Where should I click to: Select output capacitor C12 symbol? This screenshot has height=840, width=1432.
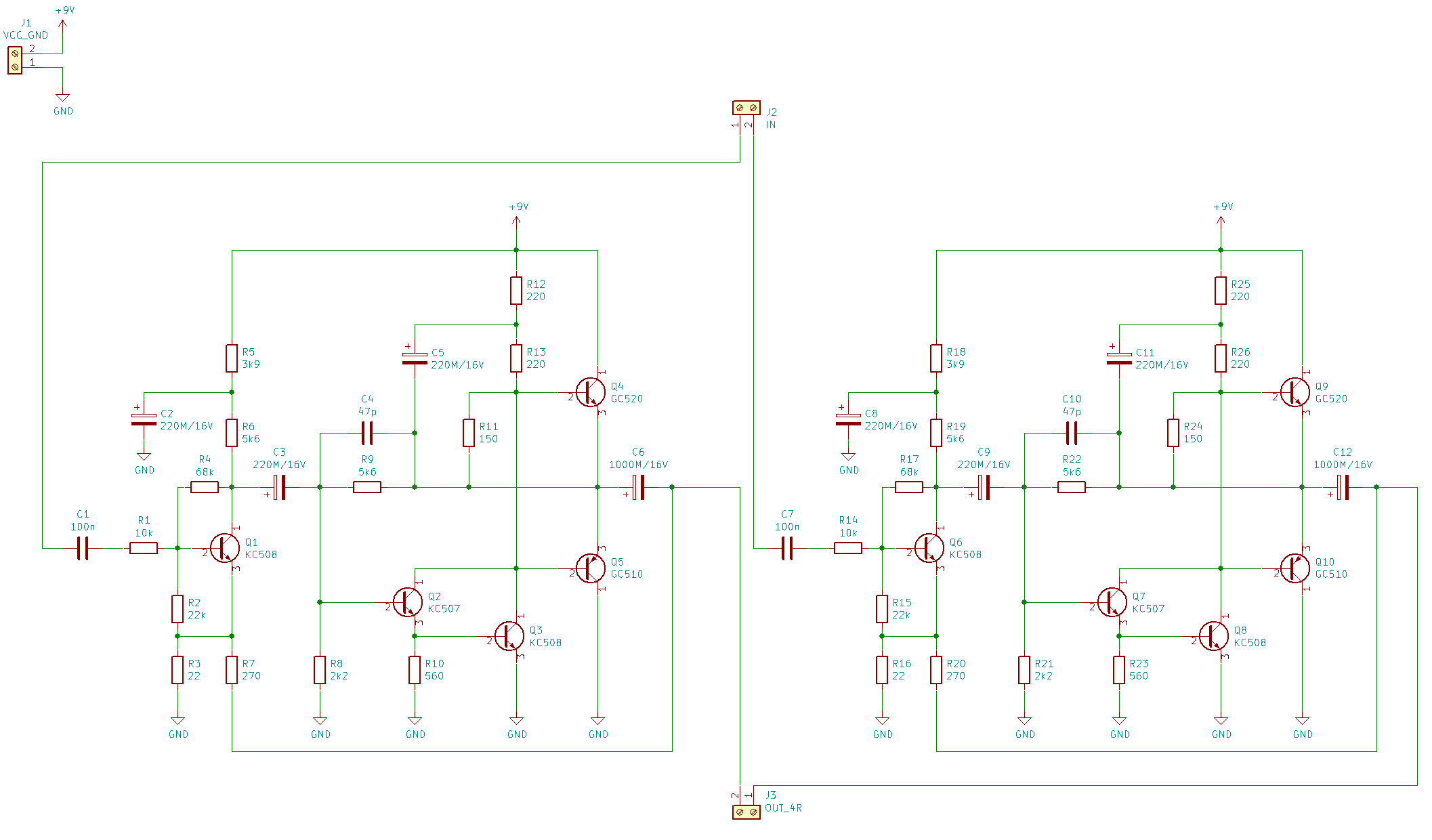(x=1343, y=487)
